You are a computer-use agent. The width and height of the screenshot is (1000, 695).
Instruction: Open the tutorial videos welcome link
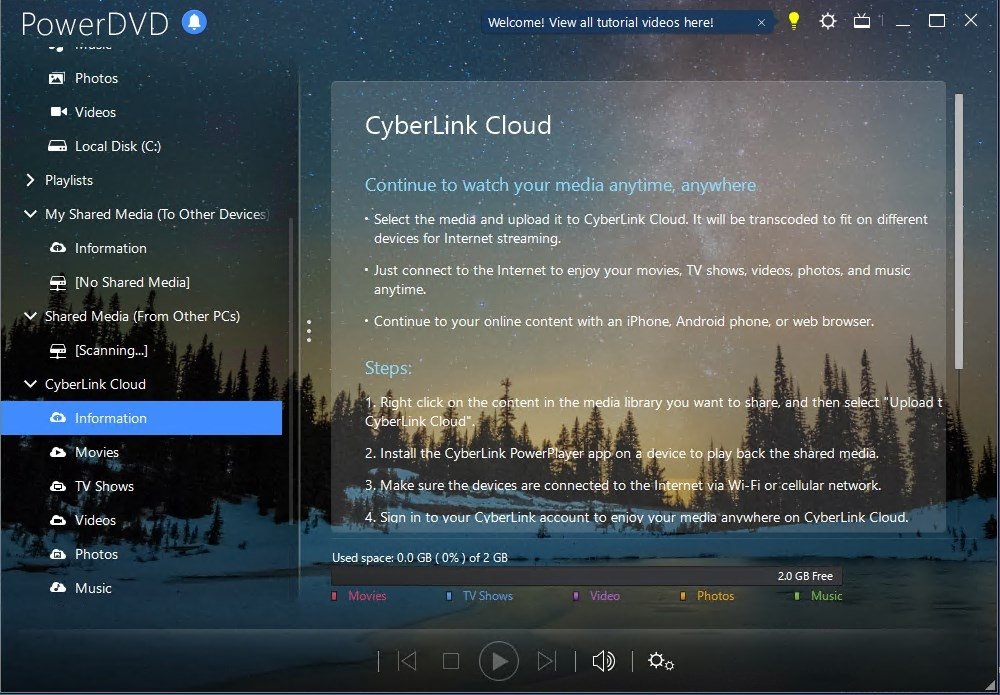pos(600,22)
